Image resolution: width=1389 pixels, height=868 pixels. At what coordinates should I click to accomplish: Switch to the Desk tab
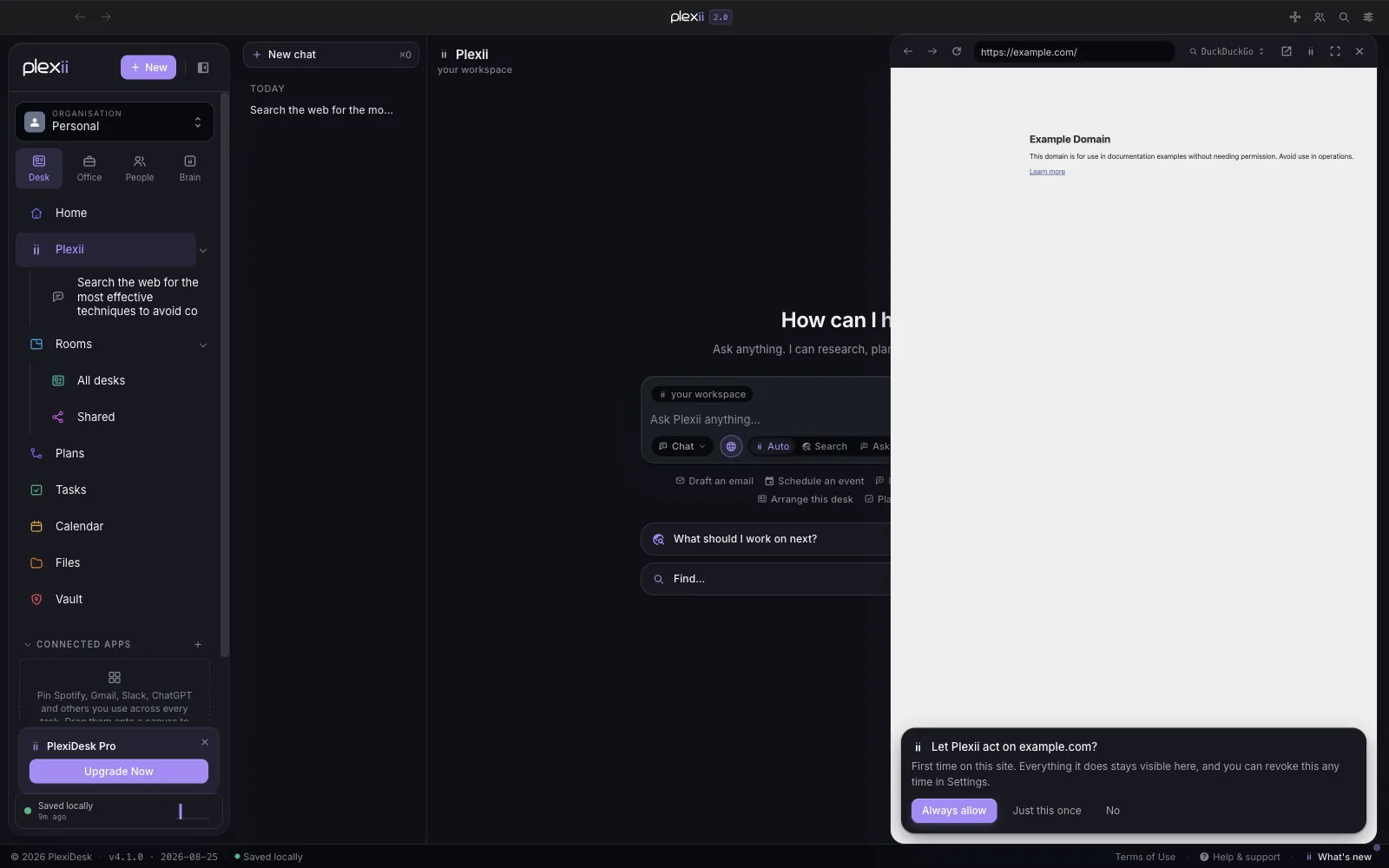(x=39, y=168)
